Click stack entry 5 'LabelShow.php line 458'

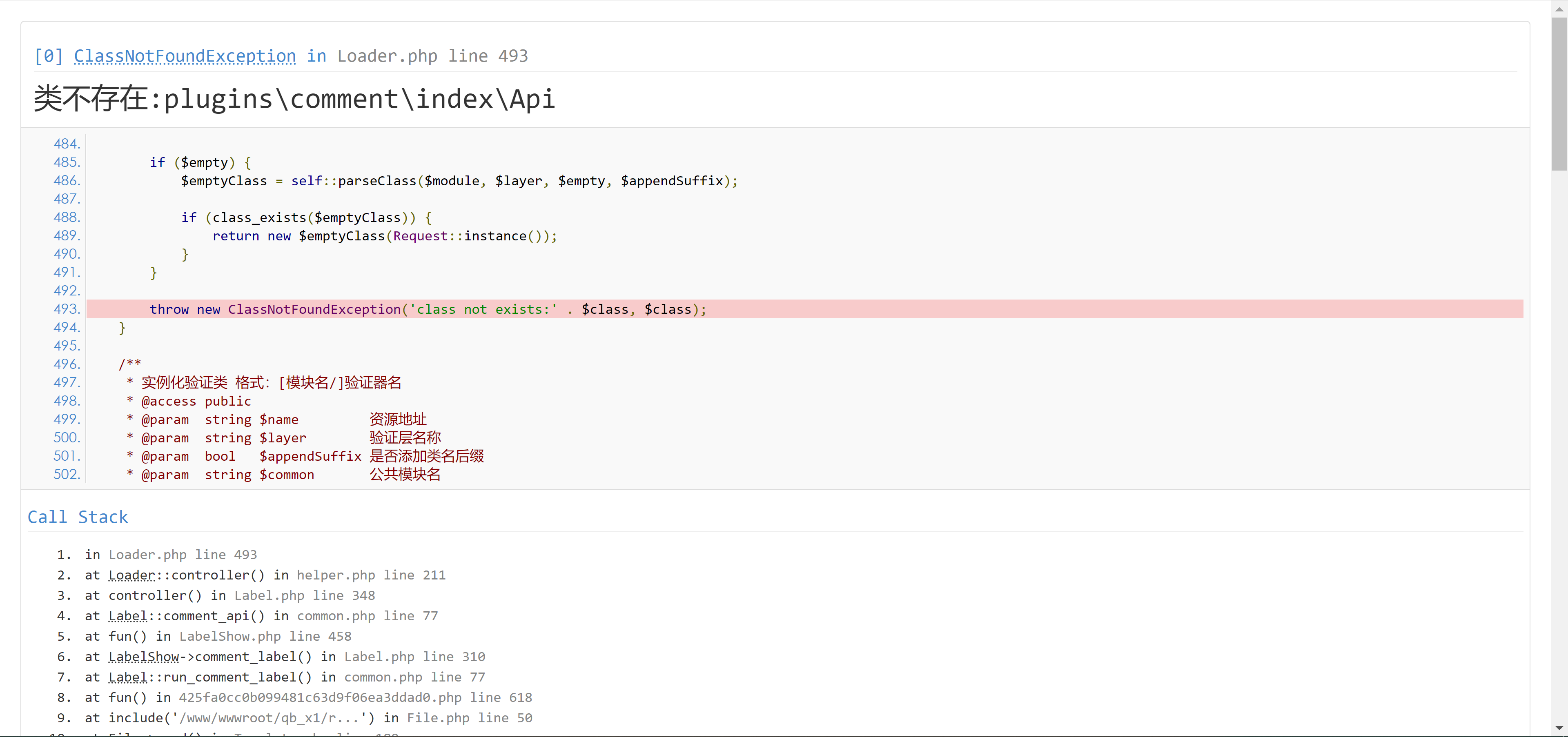point(265,637)
